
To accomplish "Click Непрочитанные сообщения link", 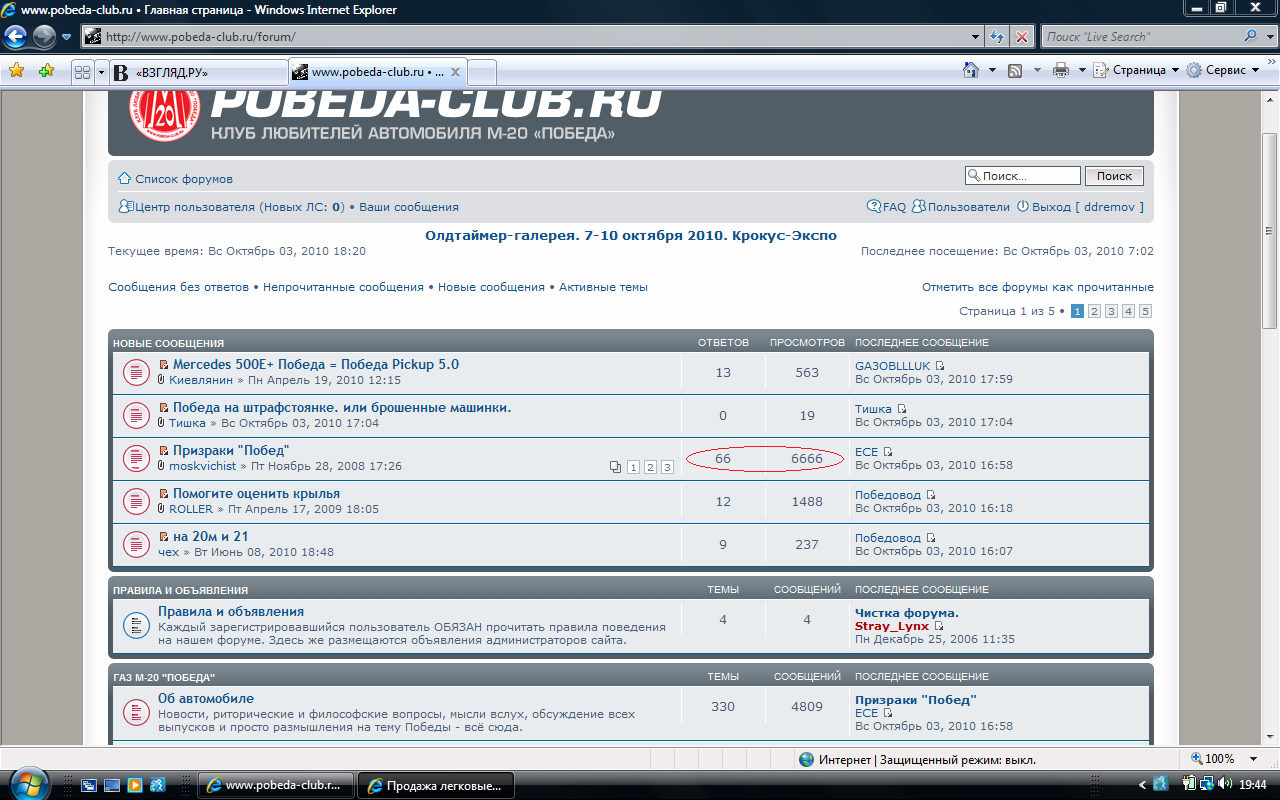I will point(343,287).
